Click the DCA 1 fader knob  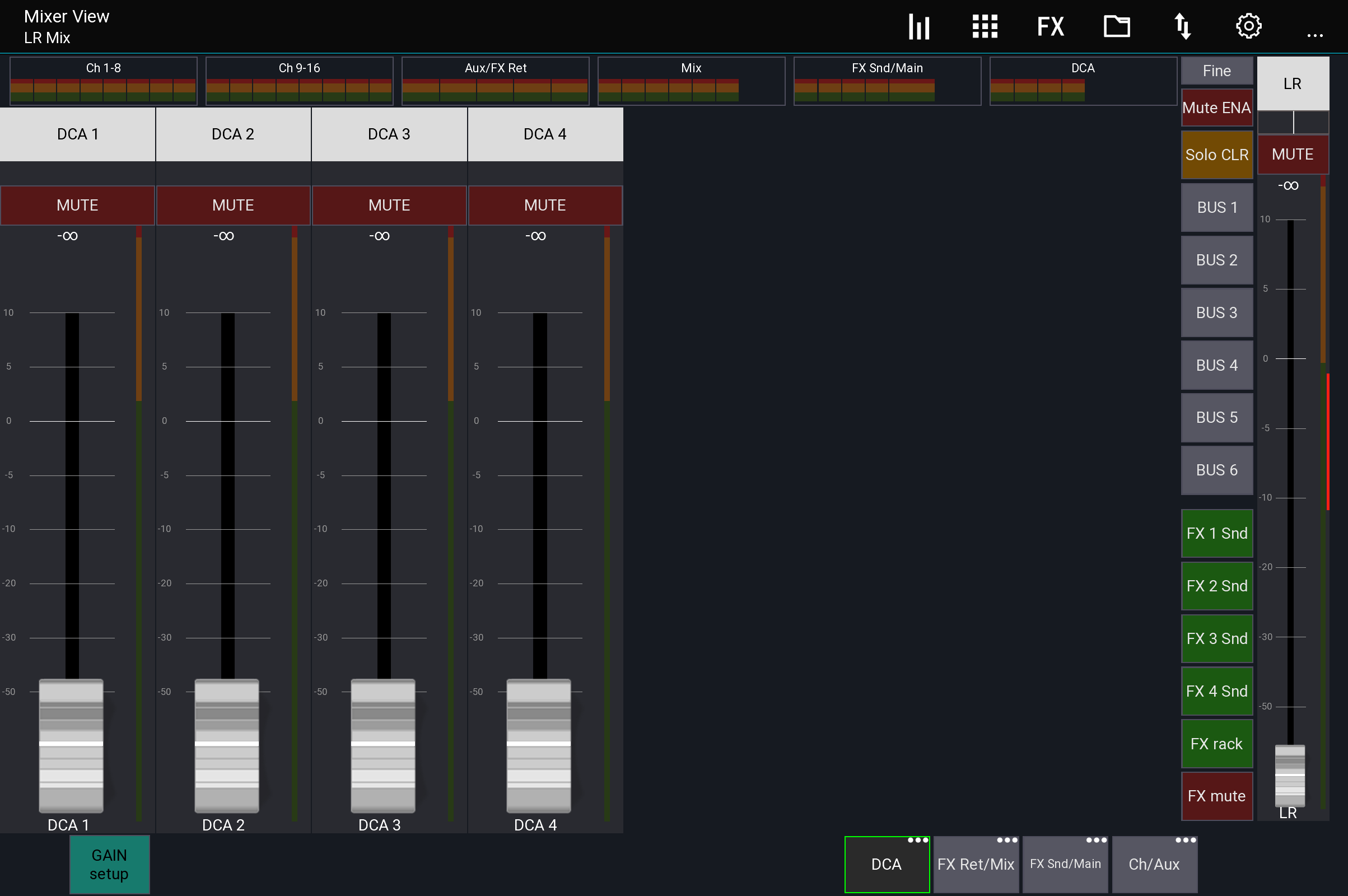coord(71,746)
